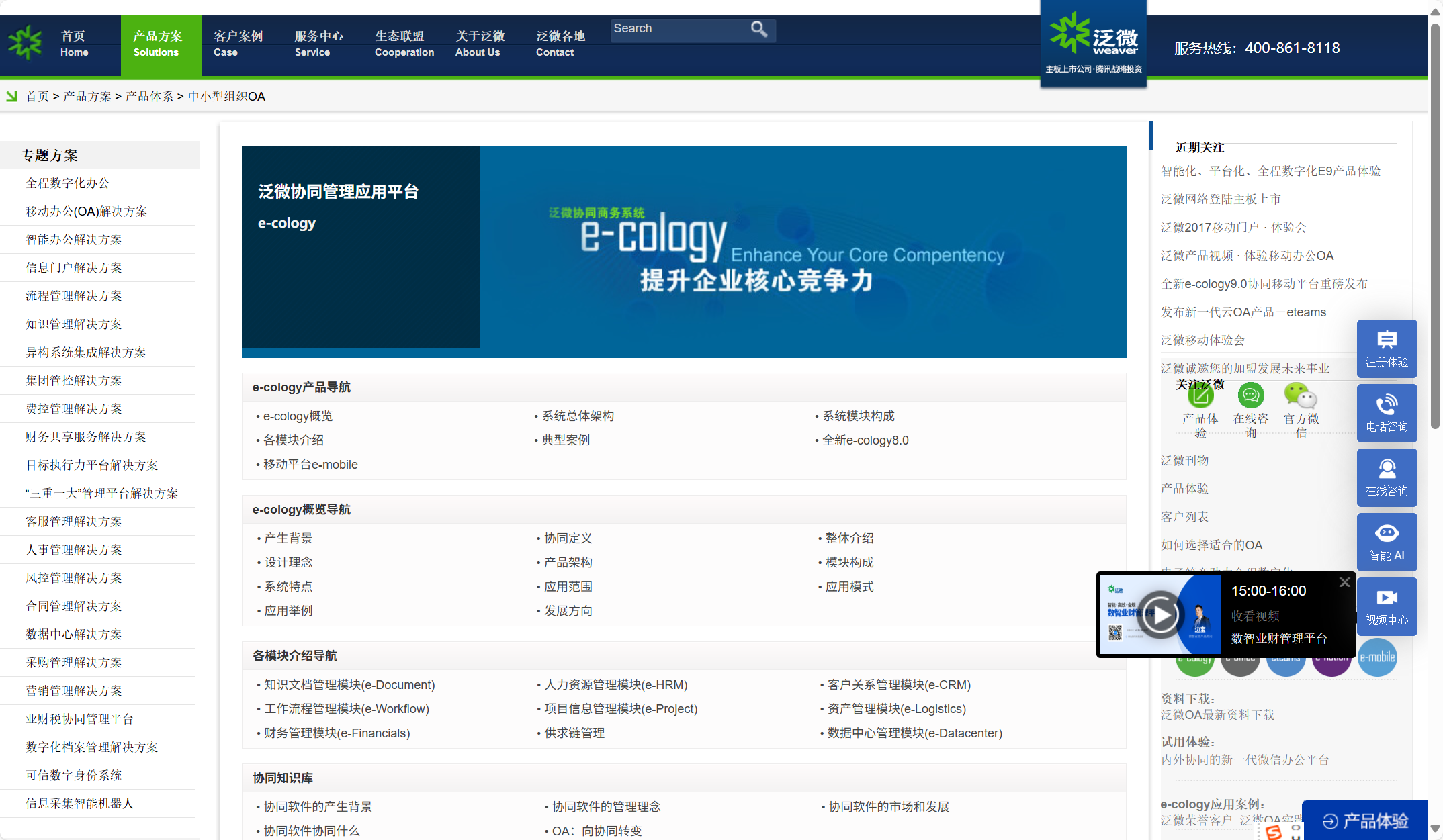Click the search magnifier icon
Screen dimensions: 1443x840
tap(759, 29)
